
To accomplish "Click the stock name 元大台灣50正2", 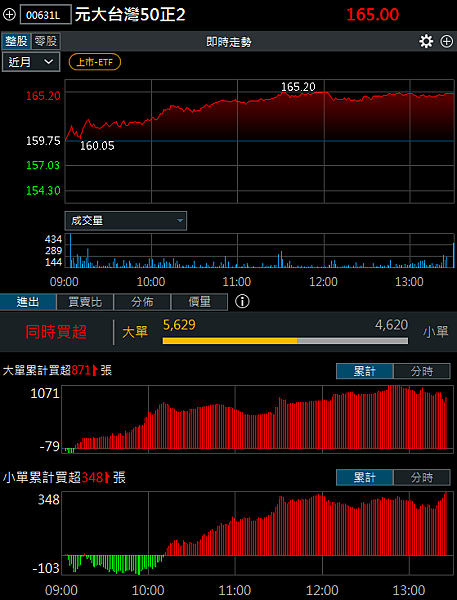I will [130, 15].
